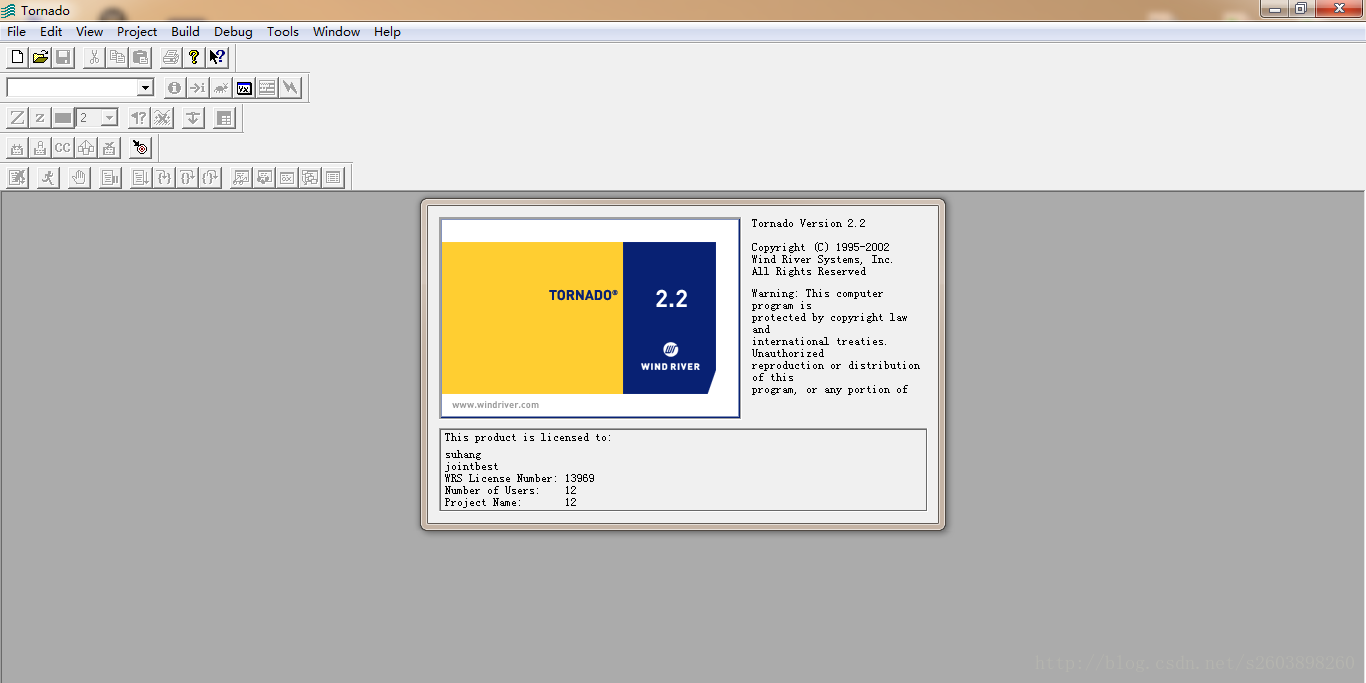Print using the printer icon
This screenshot has height=683, width=1366.
pos(171,57)
